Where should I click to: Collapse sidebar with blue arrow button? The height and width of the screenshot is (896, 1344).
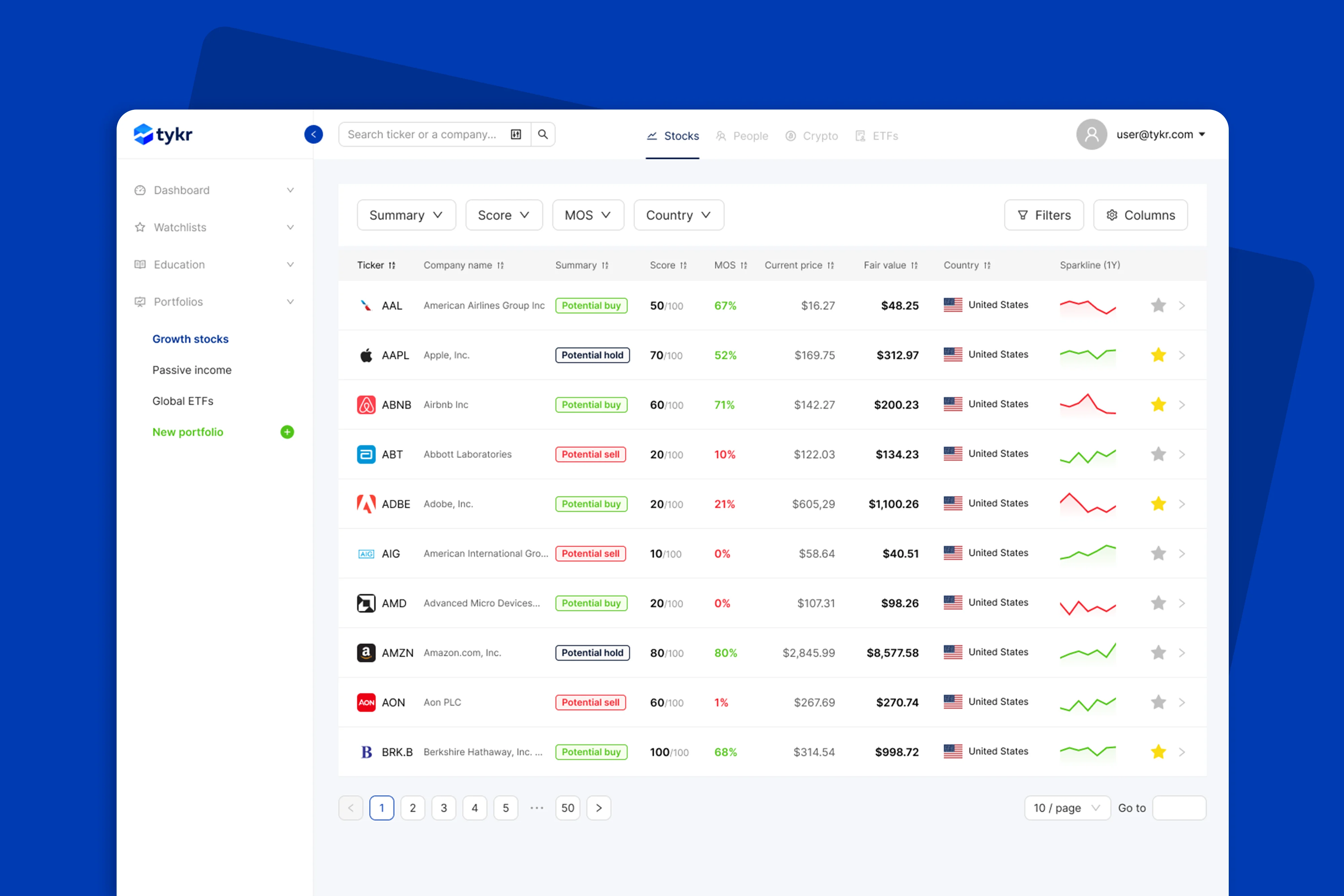click(313, 134)
